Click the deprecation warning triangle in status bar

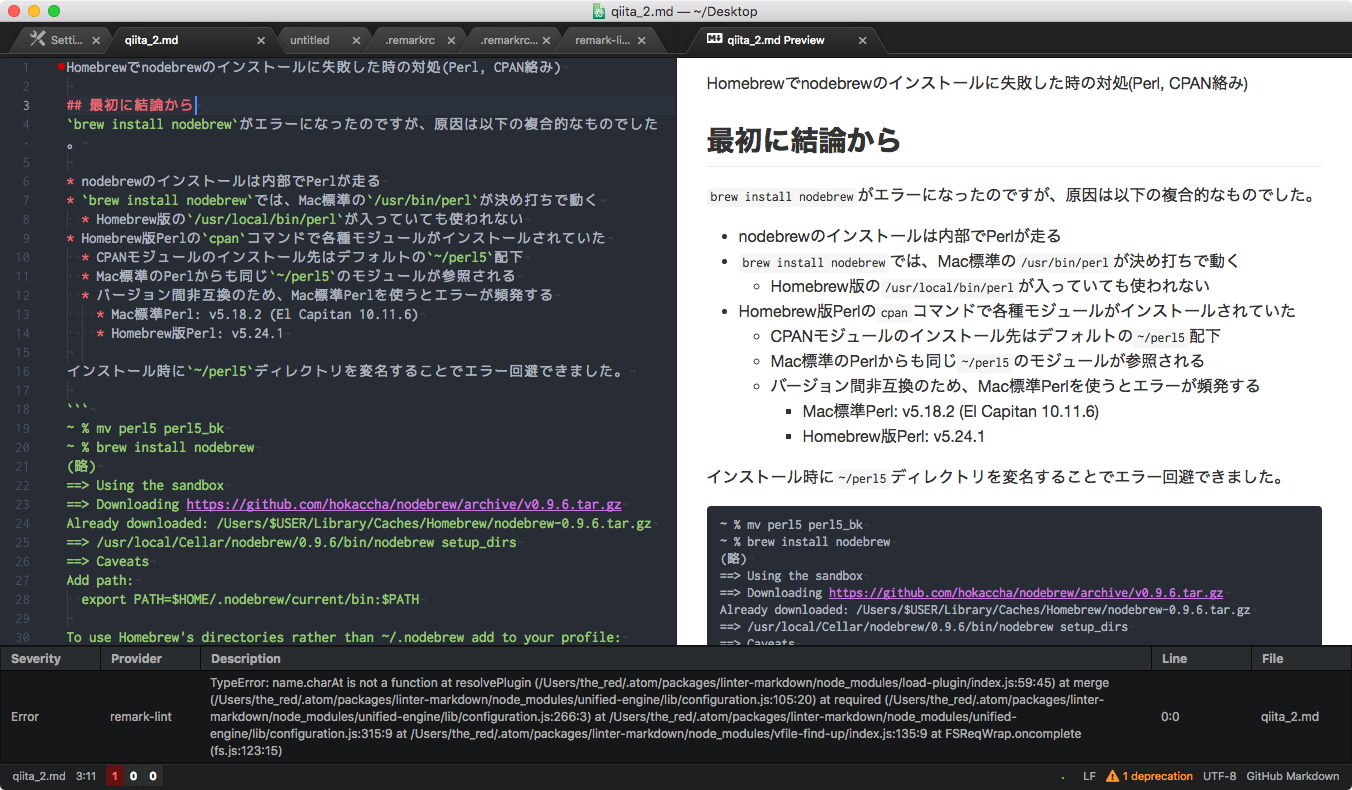pos(1113,776)
